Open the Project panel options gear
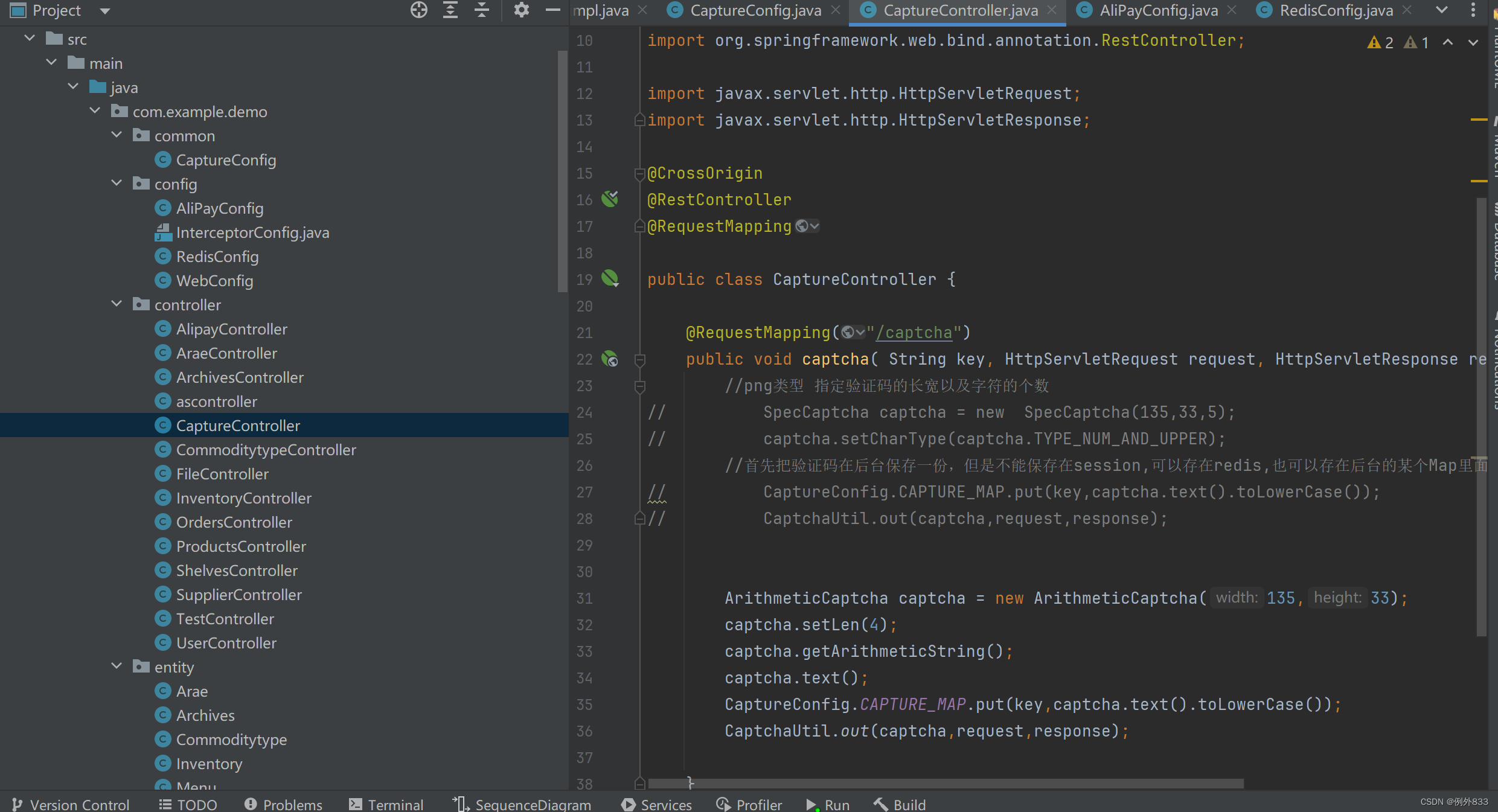The image size is (1498, 812). coord(520,10)
